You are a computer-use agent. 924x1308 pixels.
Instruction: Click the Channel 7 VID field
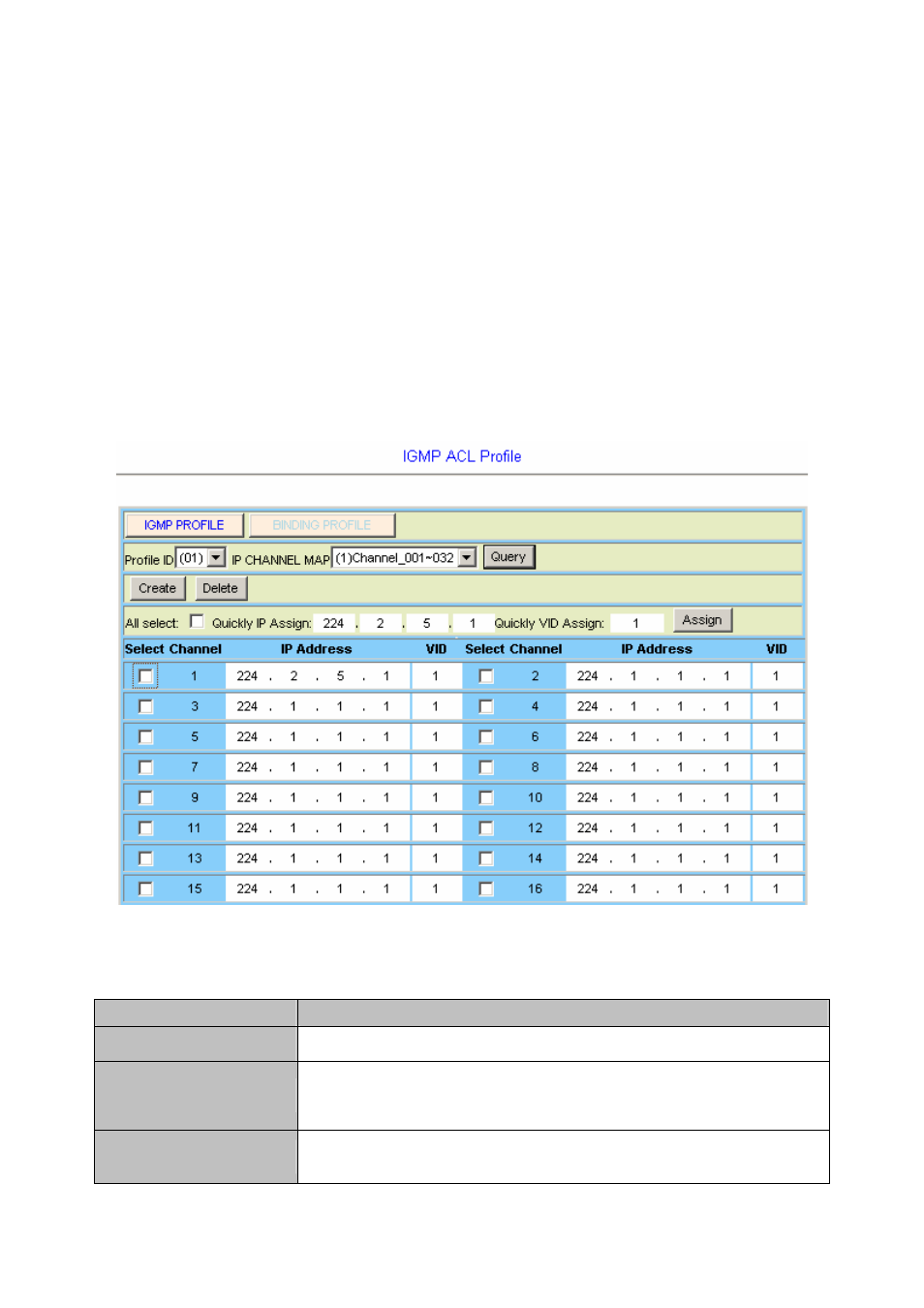(x=436, y=767)
